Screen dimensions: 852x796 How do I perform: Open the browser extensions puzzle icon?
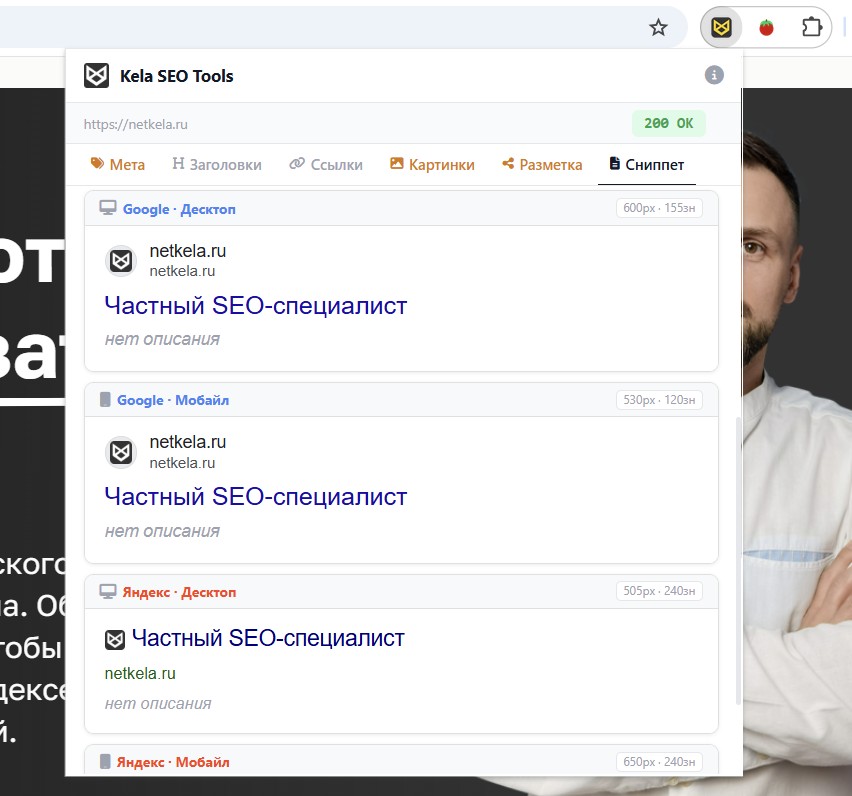point(812,27)
